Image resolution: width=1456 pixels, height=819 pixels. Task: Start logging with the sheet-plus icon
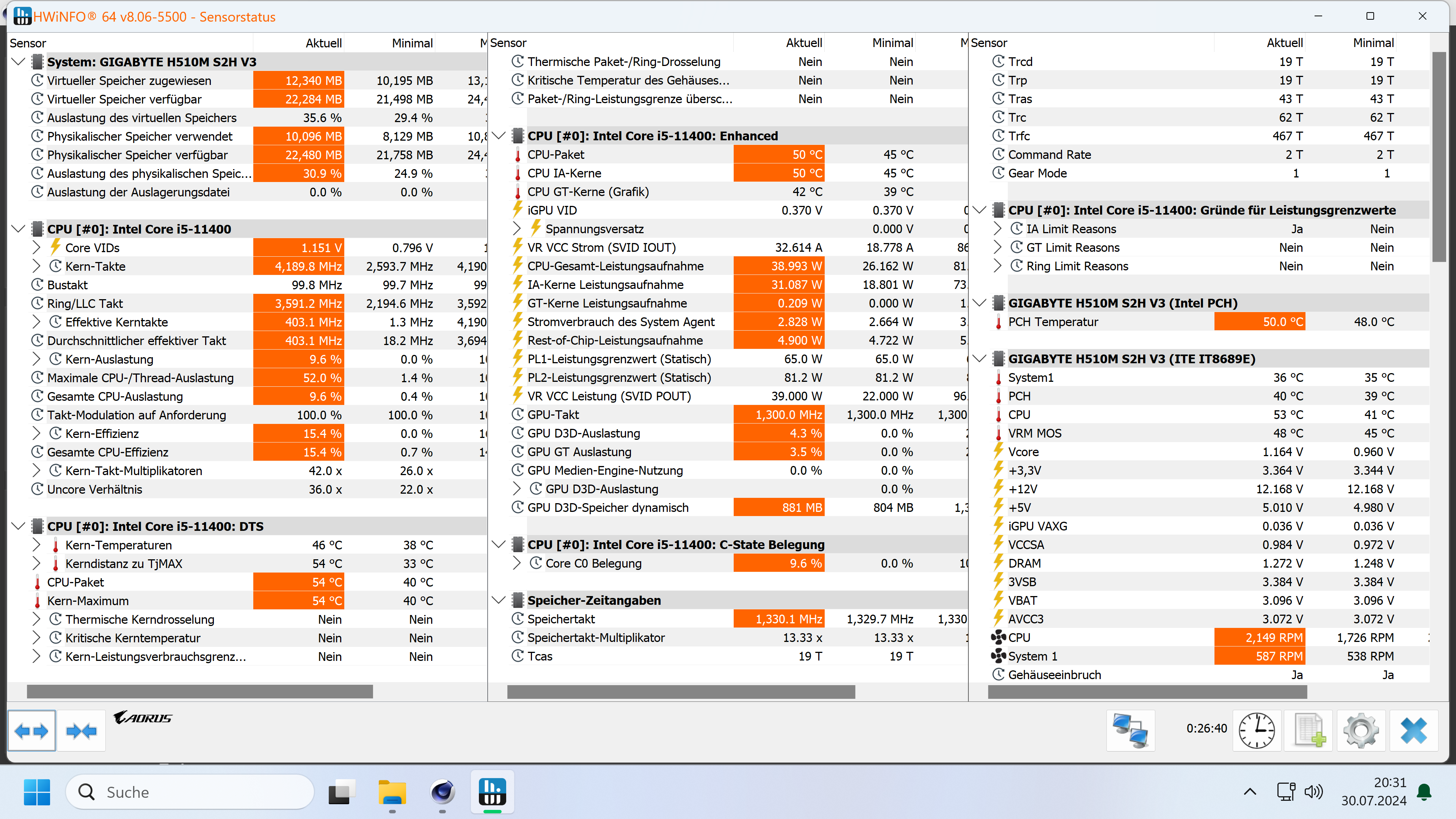click(1309, 730)
